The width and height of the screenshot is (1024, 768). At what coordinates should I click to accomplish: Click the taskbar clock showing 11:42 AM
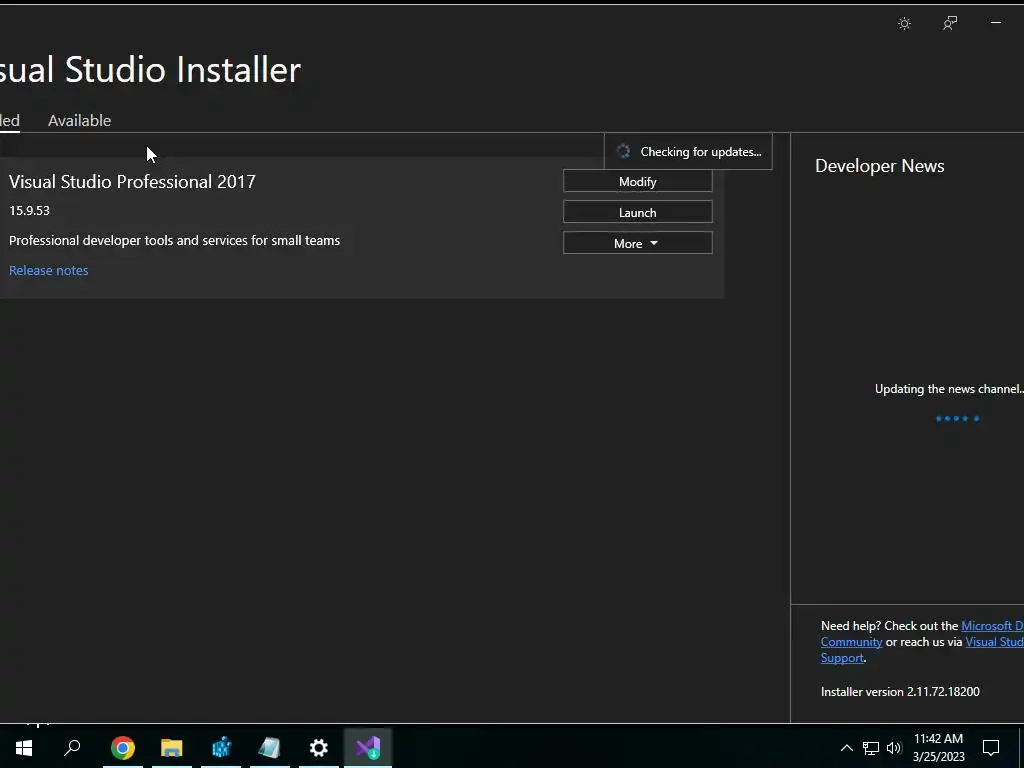(x=938, y=748)
